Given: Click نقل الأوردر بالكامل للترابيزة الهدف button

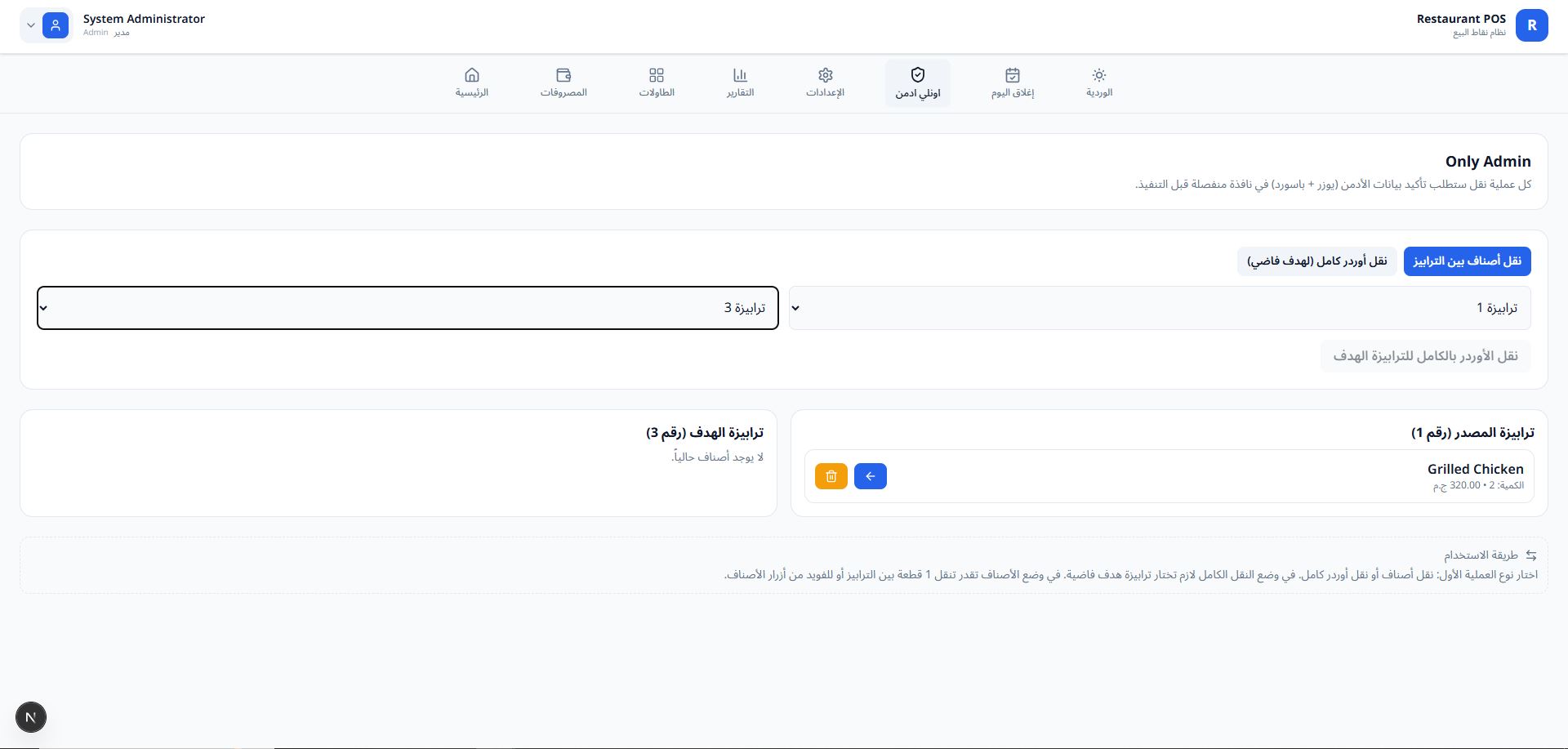Looking at the screenshot, I should click(1425, 356).
